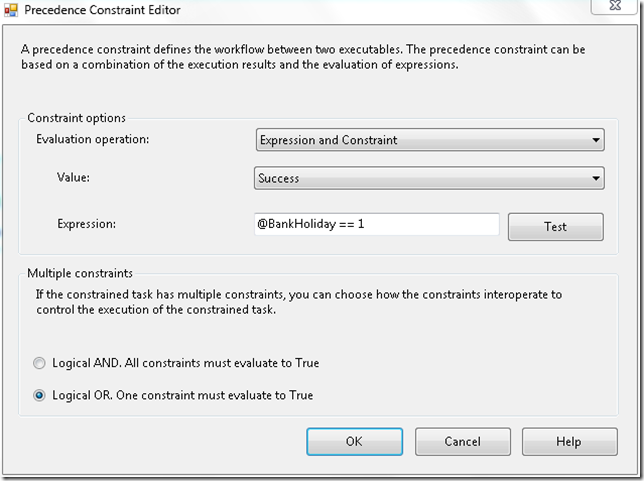
Task: Click the dialog icon in the title bar
Action: point(13,10)
